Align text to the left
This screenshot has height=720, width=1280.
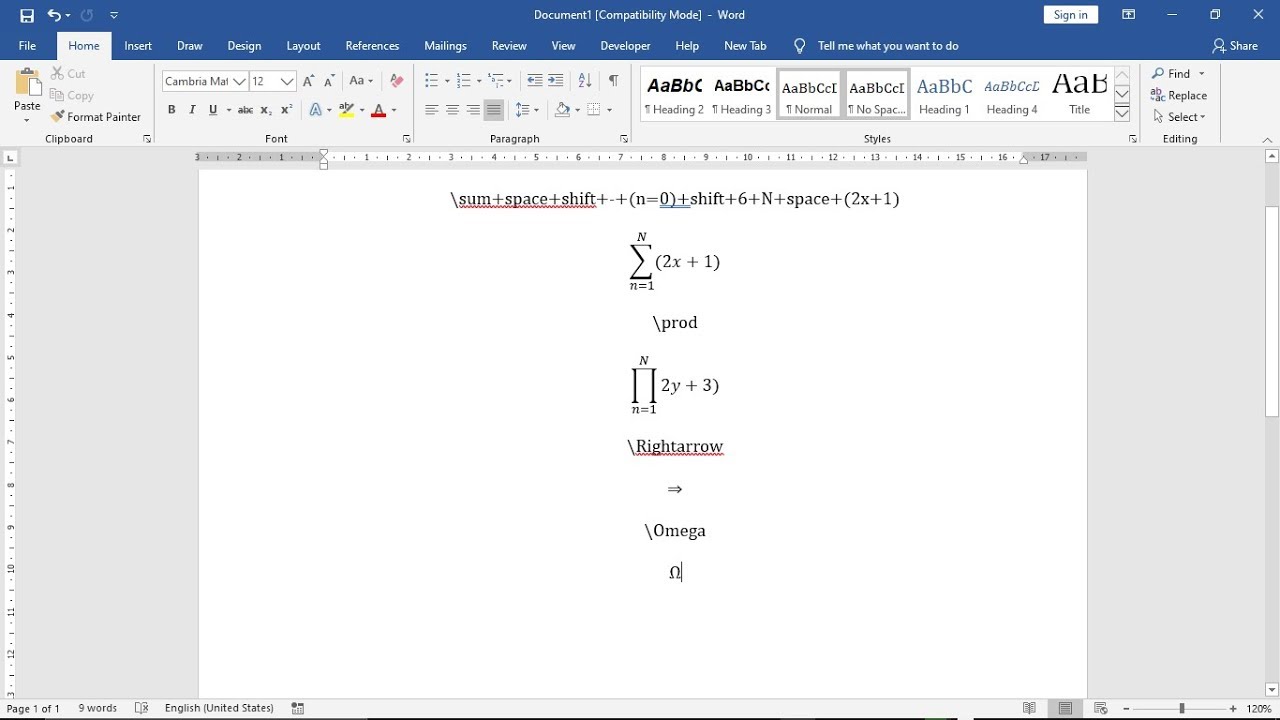pos(431,110)
